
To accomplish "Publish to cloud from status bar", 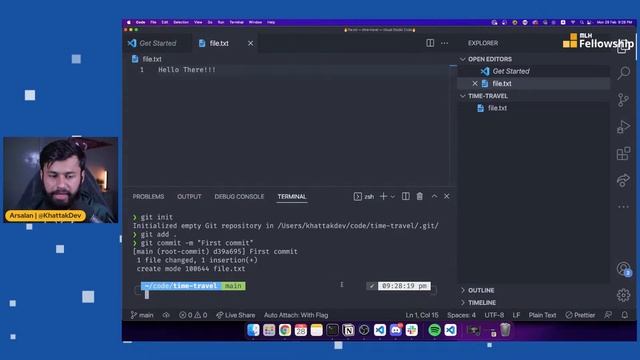I will [166, 315].
